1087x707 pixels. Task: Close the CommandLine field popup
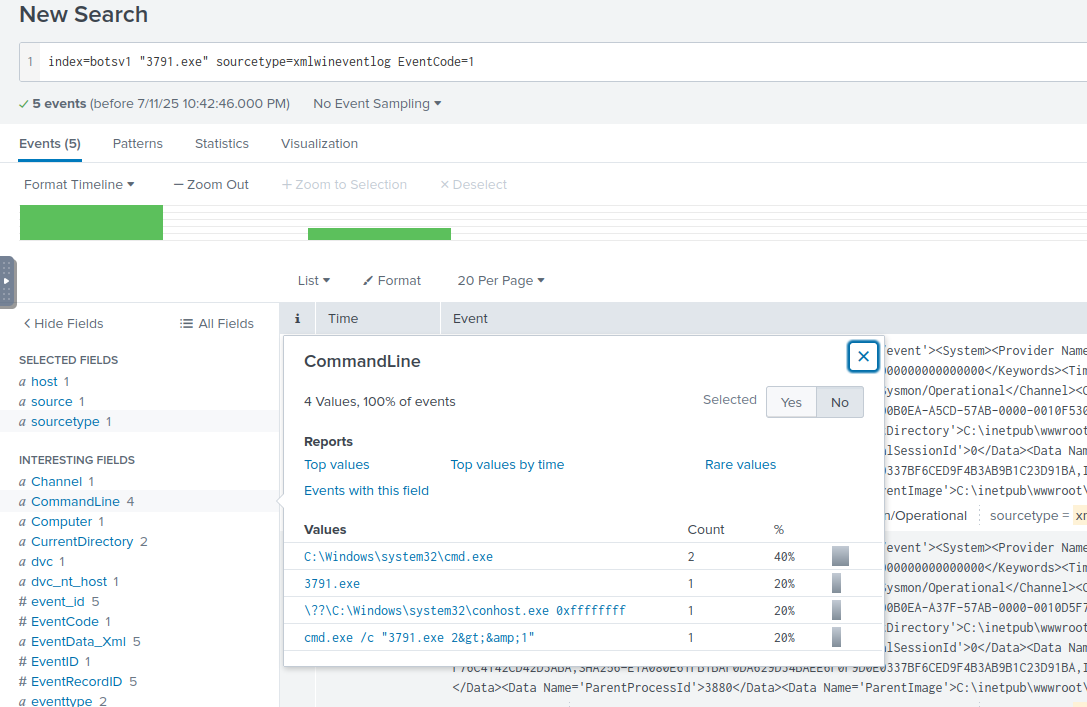point(863,356)
